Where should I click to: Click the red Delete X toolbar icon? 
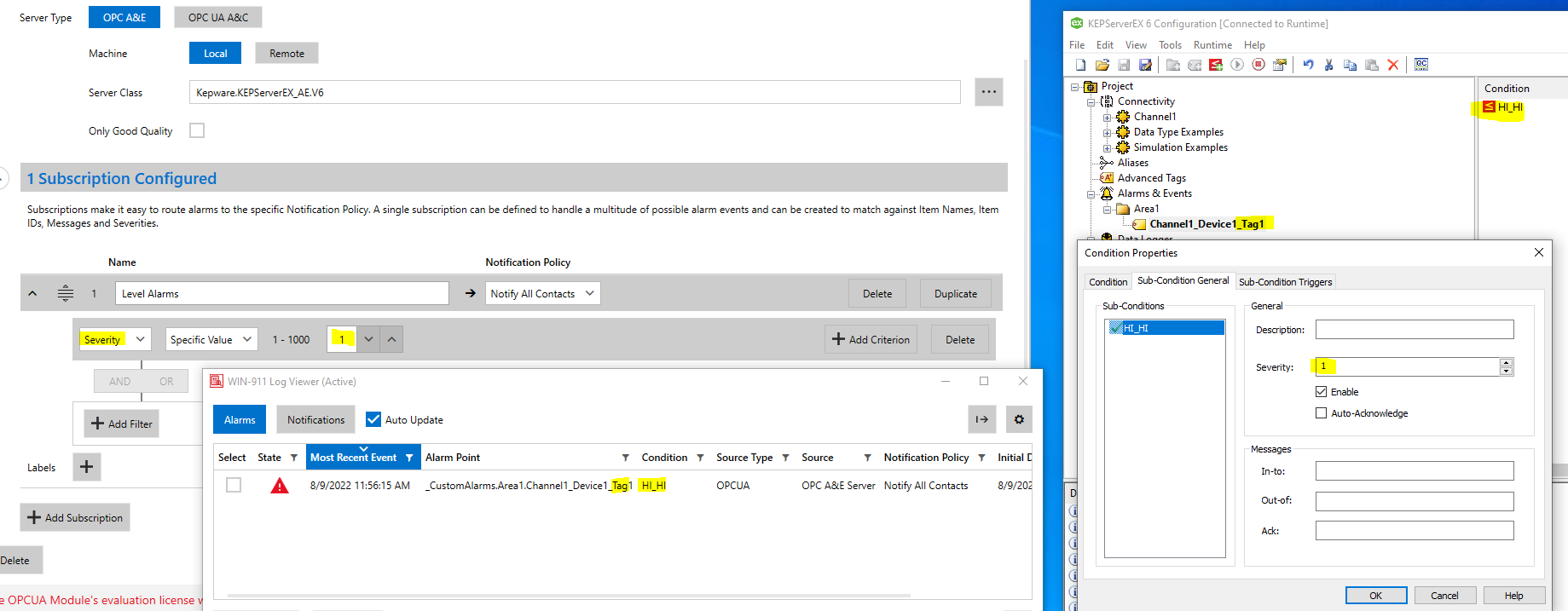(1393, 65)
